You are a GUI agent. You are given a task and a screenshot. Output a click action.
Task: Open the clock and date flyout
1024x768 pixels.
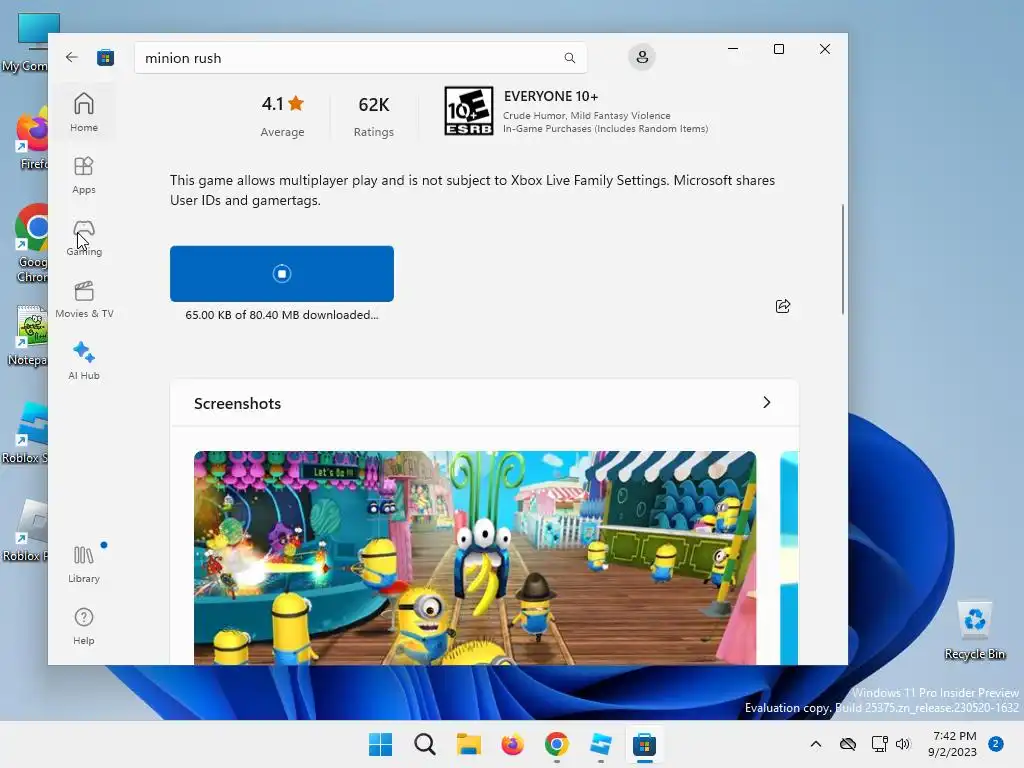(x=952, y=744)
